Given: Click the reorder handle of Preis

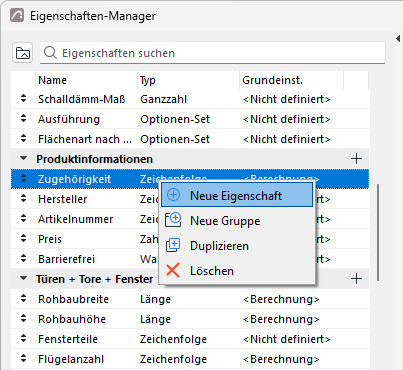Looking at the screenshot, I should pos(23,238).
